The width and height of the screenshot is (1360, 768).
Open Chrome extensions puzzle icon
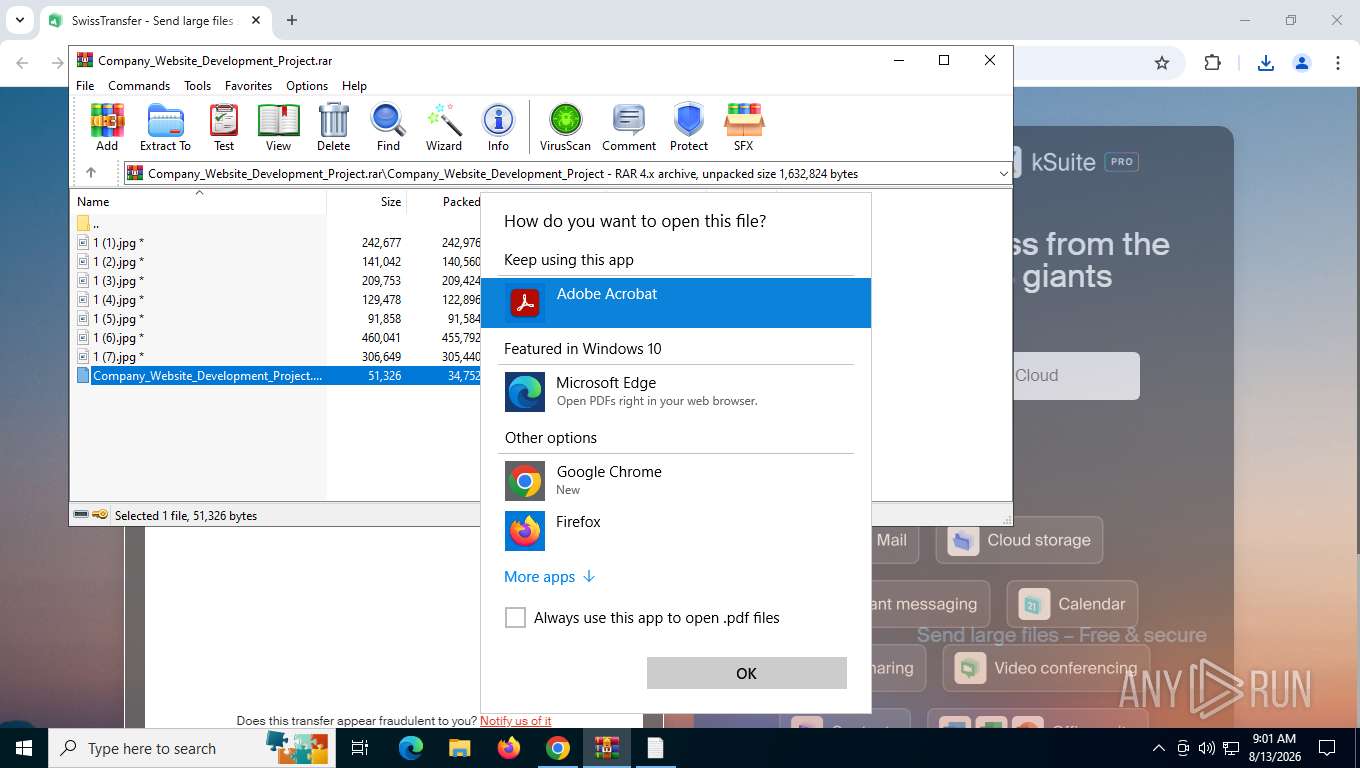1212,63
